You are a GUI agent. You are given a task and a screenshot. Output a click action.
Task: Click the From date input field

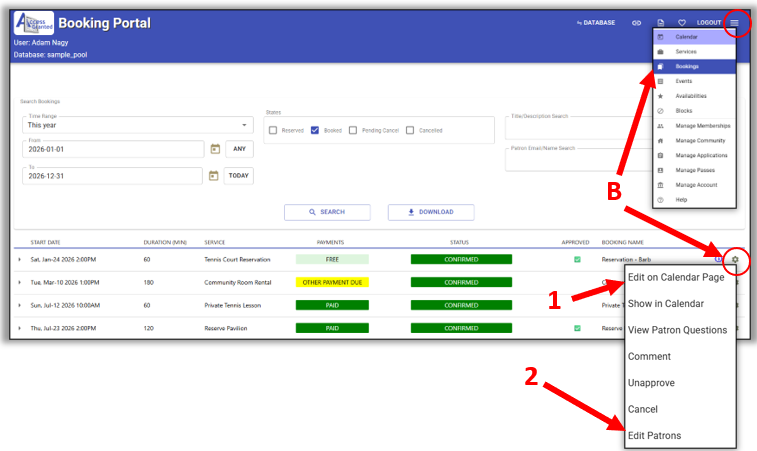pos(112,149)
